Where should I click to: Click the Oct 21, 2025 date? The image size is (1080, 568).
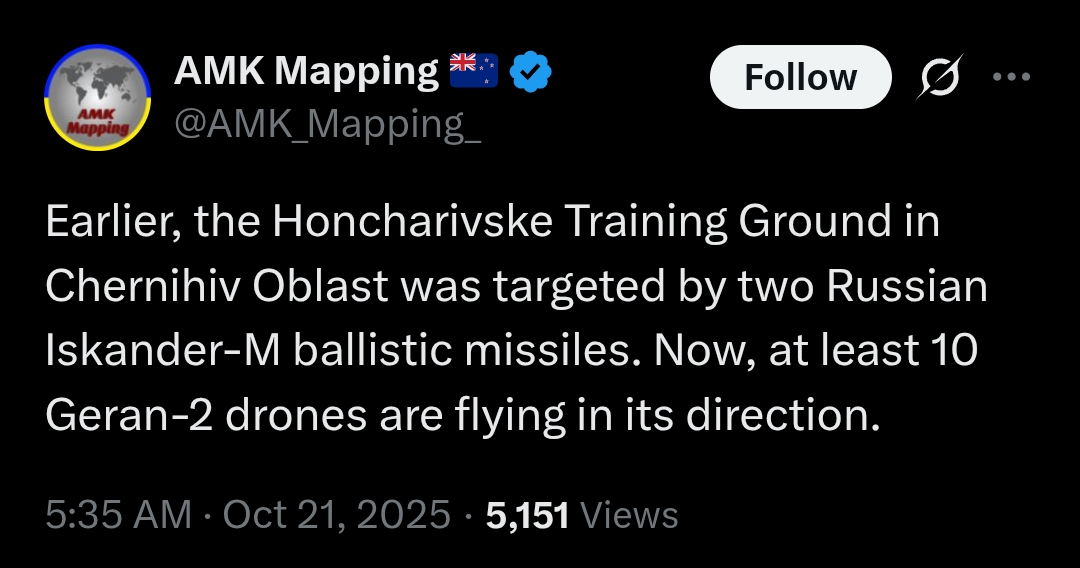point(337,514)
